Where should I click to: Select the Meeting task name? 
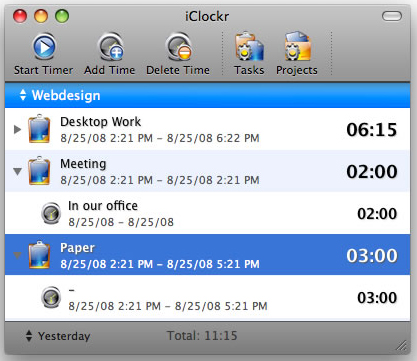[x=83, y=164]
